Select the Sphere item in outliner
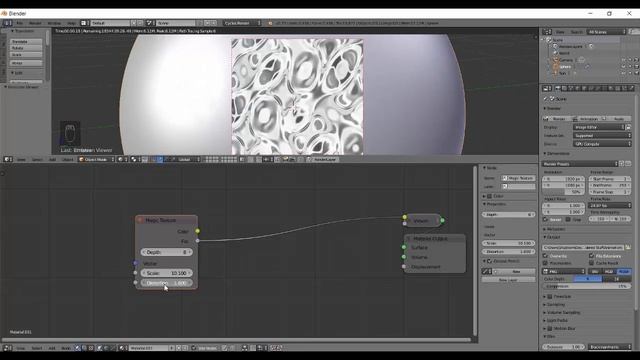The width and height of the screenshot is (640, 360). click(566, 67)
